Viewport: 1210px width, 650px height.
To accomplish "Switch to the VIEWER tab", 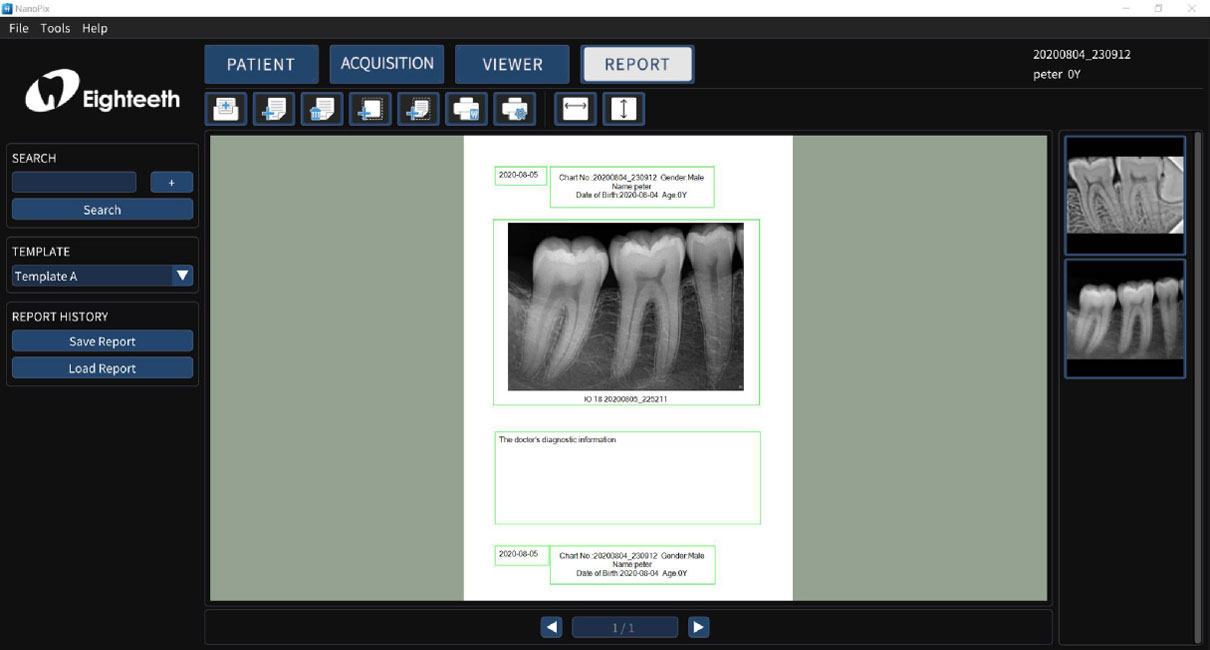I will click(x=512, y=63).
